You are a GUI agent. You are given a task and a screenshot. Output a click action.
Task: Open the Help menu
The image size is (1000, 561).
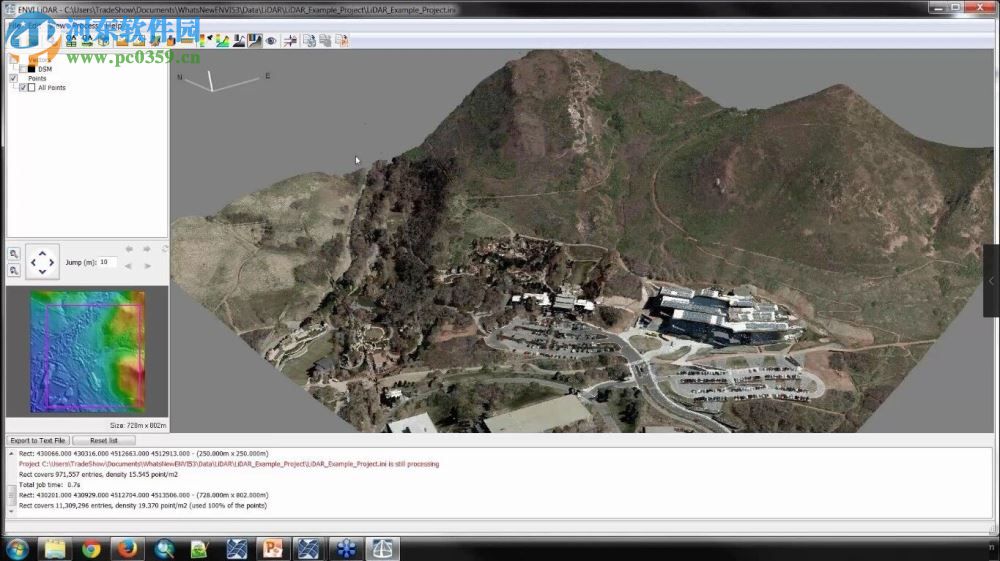click(x=112, y=26)
